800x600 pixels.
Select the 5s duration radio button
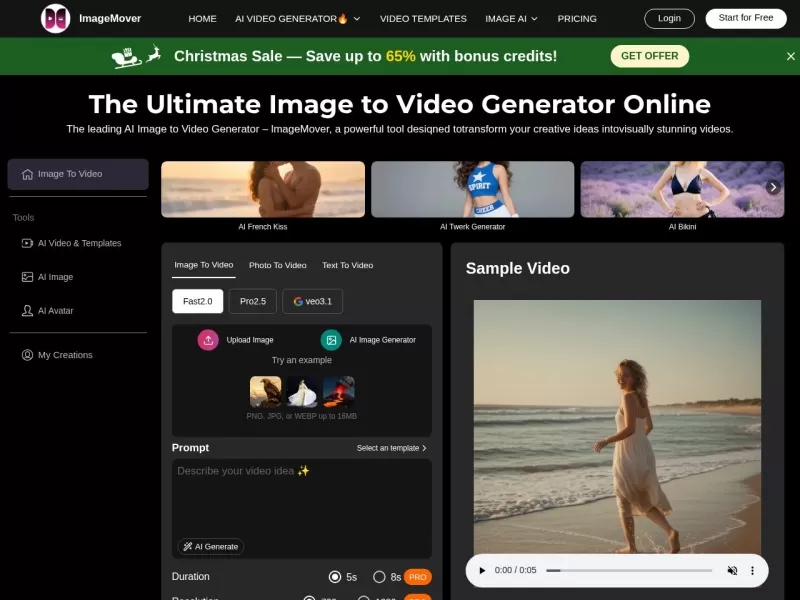coord(336,577)
